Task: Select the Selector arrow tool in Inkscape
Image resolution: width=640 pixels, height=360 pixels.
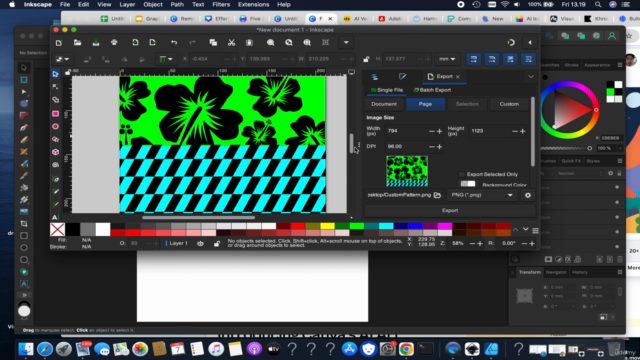Action: coord(56,74)
